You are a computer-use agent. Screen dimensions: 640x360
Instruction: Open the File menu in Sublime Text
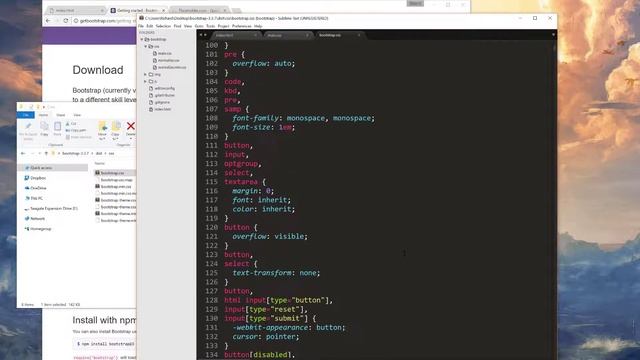(141, 26)
